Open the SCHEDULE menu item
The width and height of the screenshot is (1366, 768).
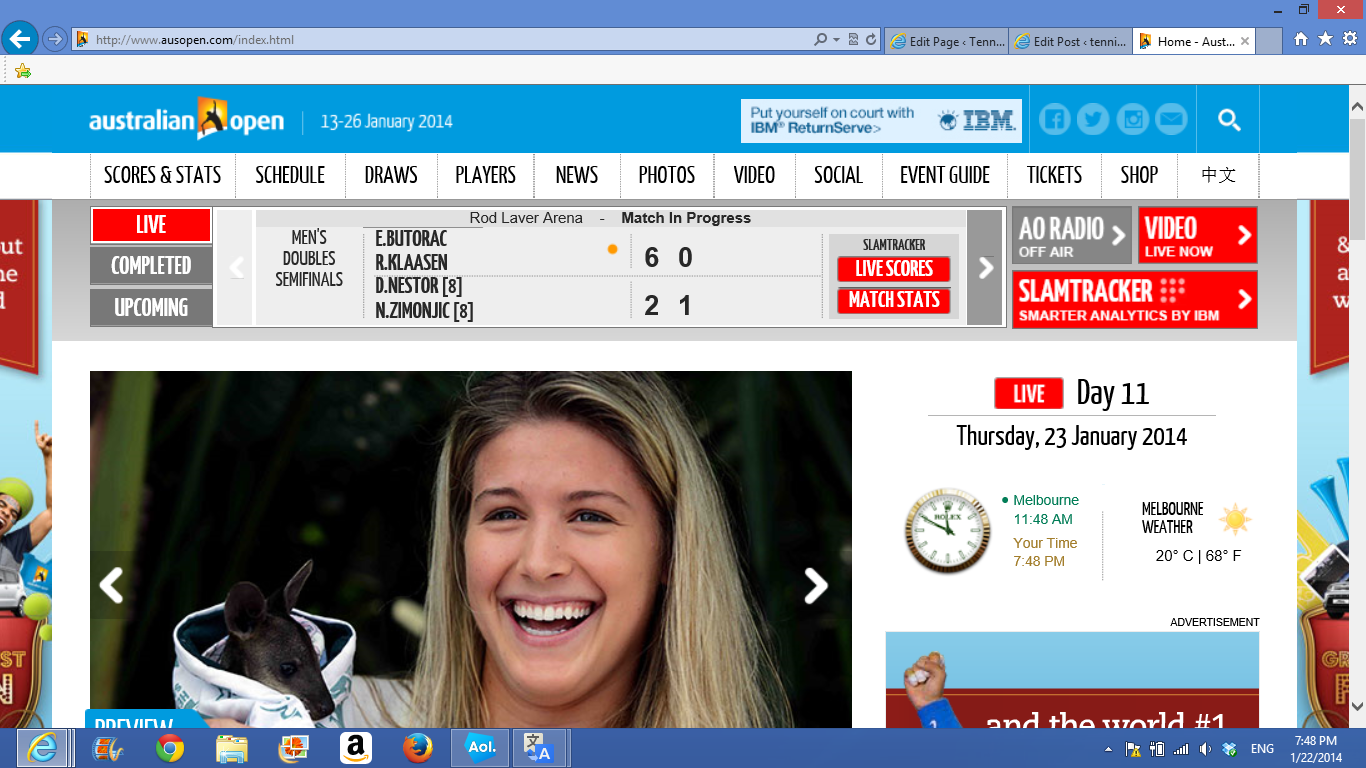(290, 175)
